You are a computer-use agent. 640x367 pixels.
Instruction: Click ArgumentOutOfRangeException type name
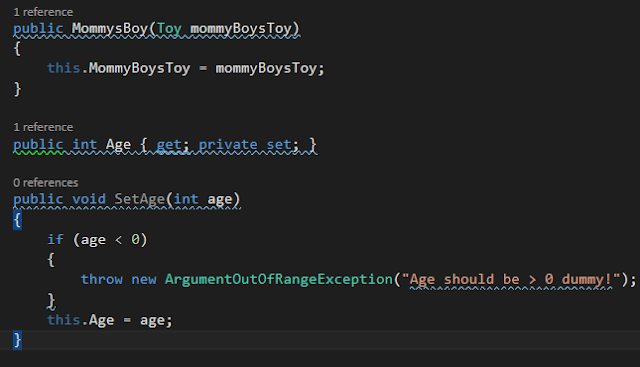(279, 280)
